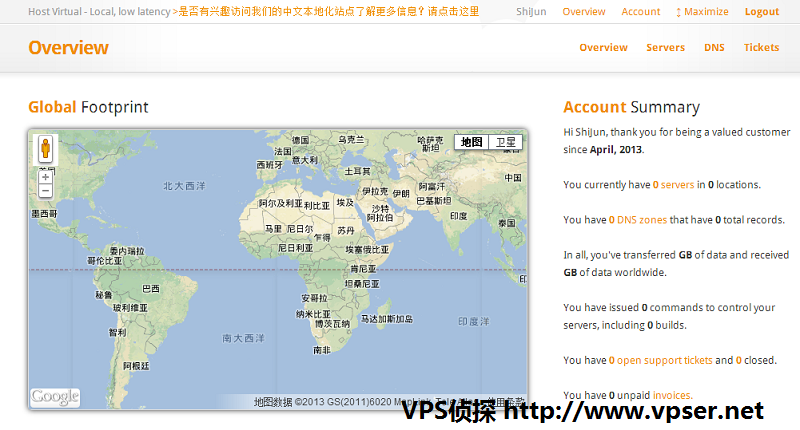Image resolution: width=800 pixels, height=430 pixels.
Task: Switch map to 卫星 satellite view
Action: coord(506,142)
